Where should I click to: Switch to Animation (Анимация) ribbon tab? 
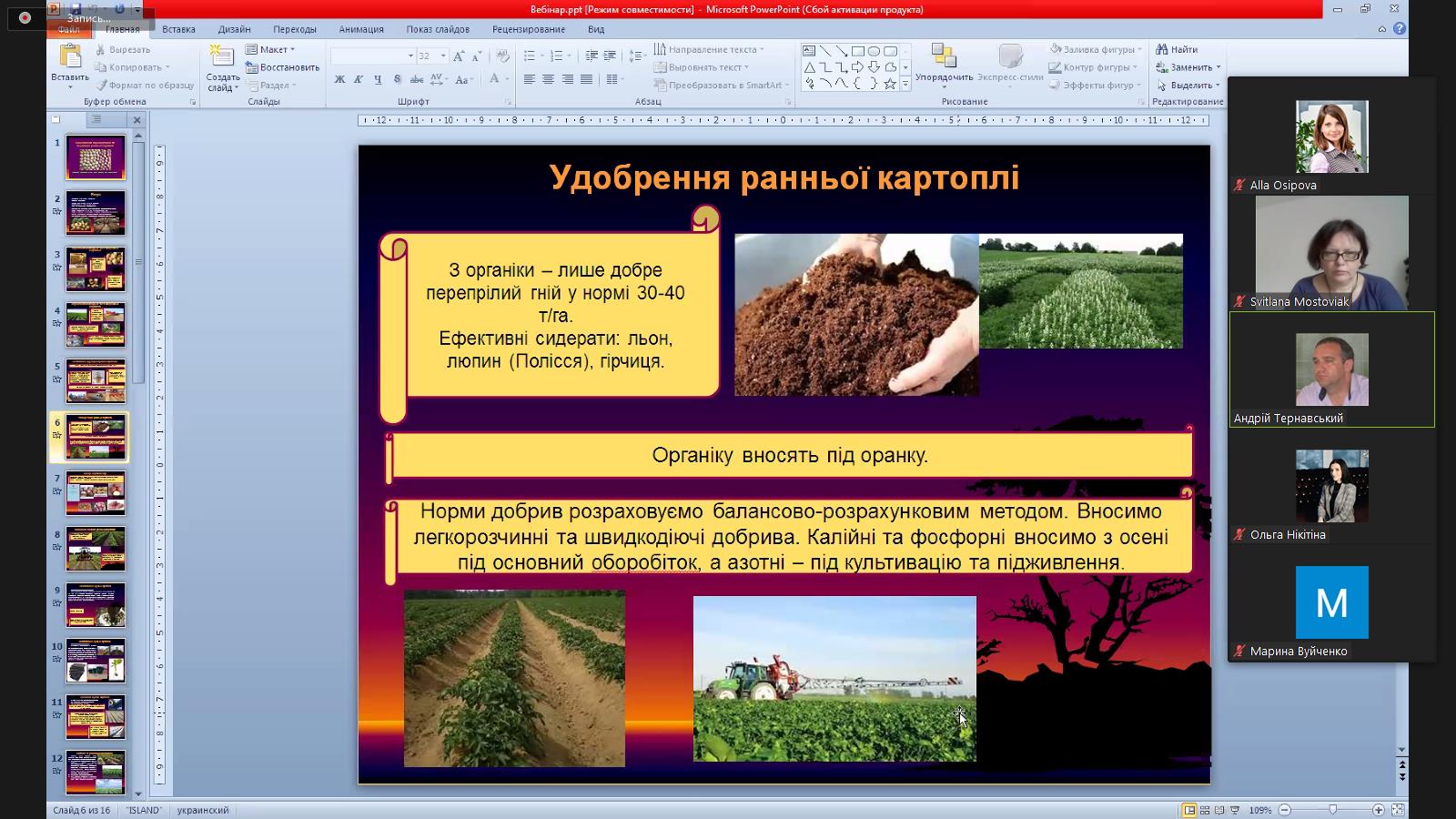pyautogui.click(x=361, y=29)
